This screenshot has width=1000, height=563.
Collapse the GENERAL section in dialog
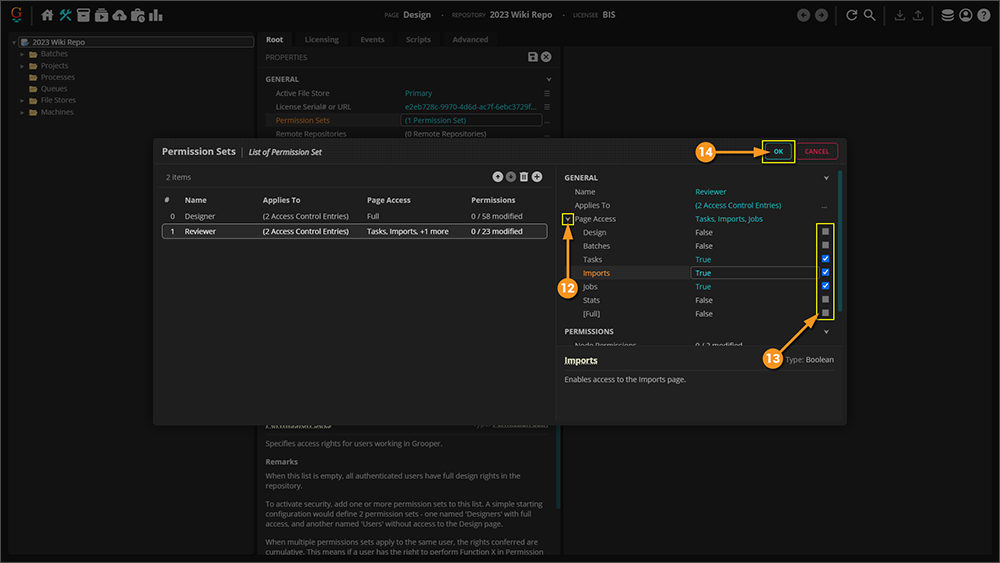pyautogui.click(x=826, y=178)
